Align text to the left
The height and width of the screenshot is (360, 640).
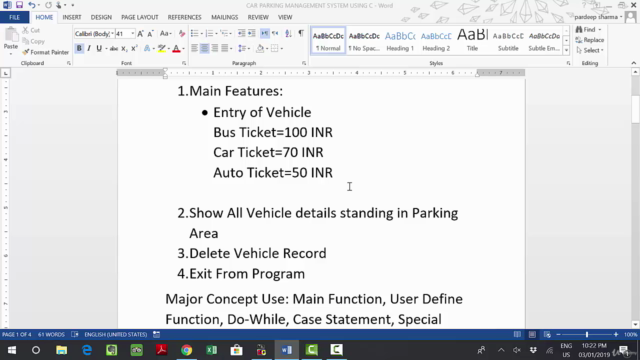pos(194,49)
